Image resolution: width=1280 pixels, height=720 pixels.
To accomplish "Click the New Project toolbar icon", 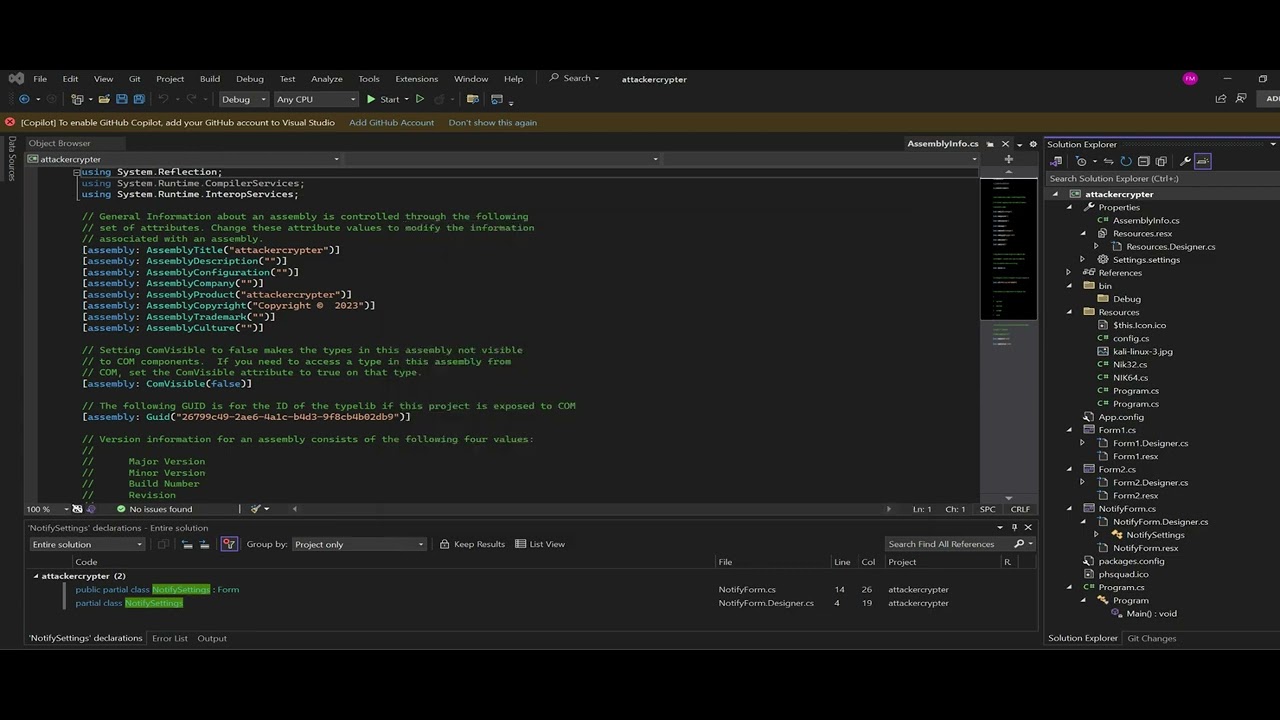I will (x=77, y=99).
